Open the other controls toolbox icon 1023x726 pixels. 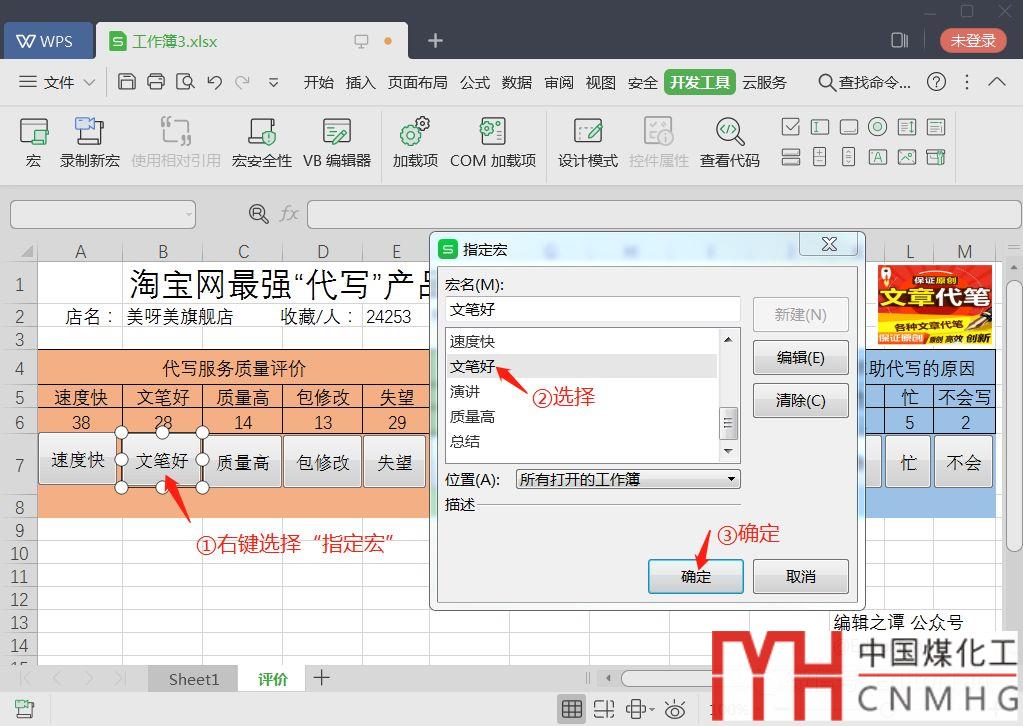tap(936, 157)
